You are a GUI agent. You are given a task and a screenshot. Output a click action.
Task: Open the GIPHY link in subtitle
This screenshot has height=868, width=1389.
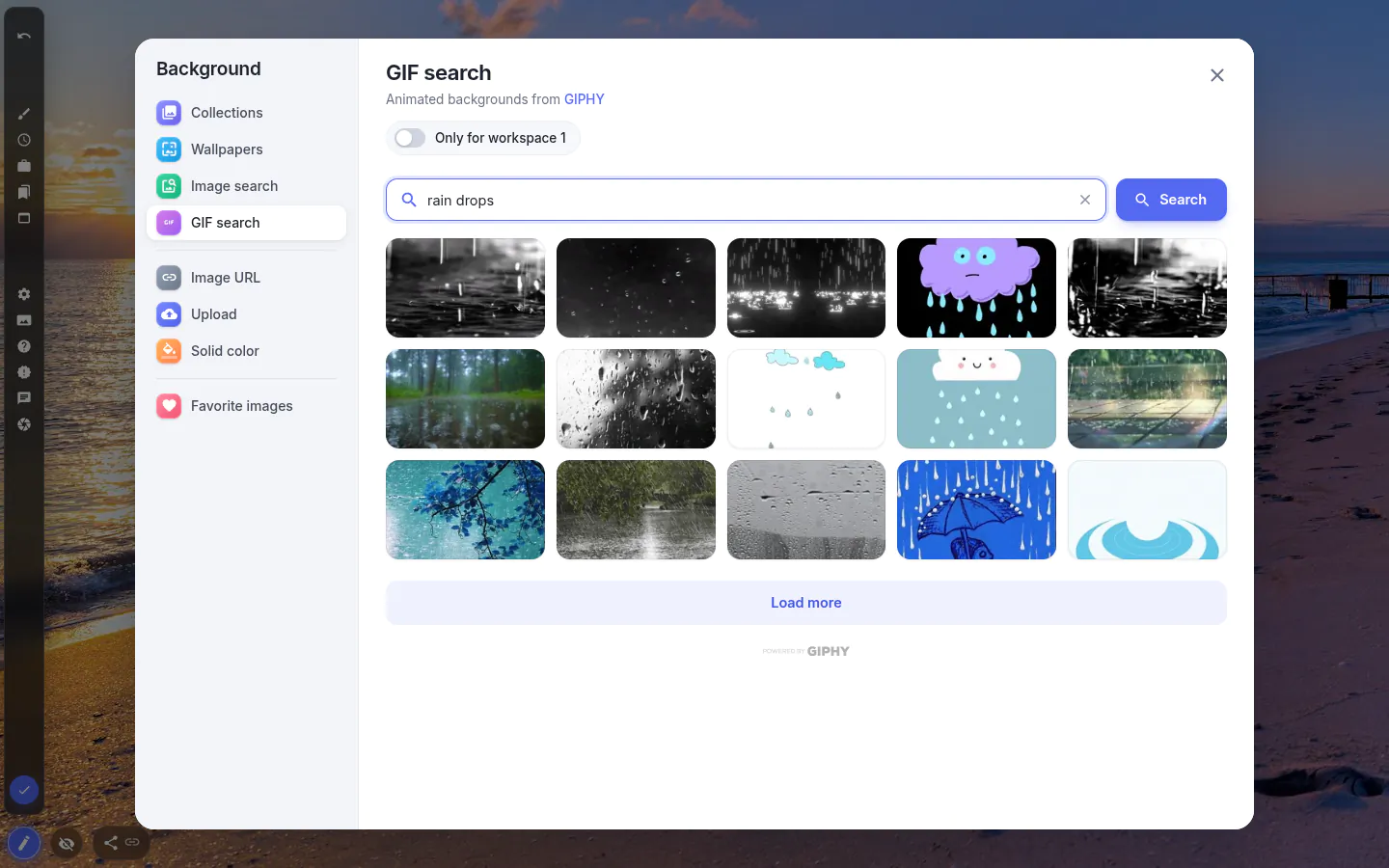tap(585, 99)
